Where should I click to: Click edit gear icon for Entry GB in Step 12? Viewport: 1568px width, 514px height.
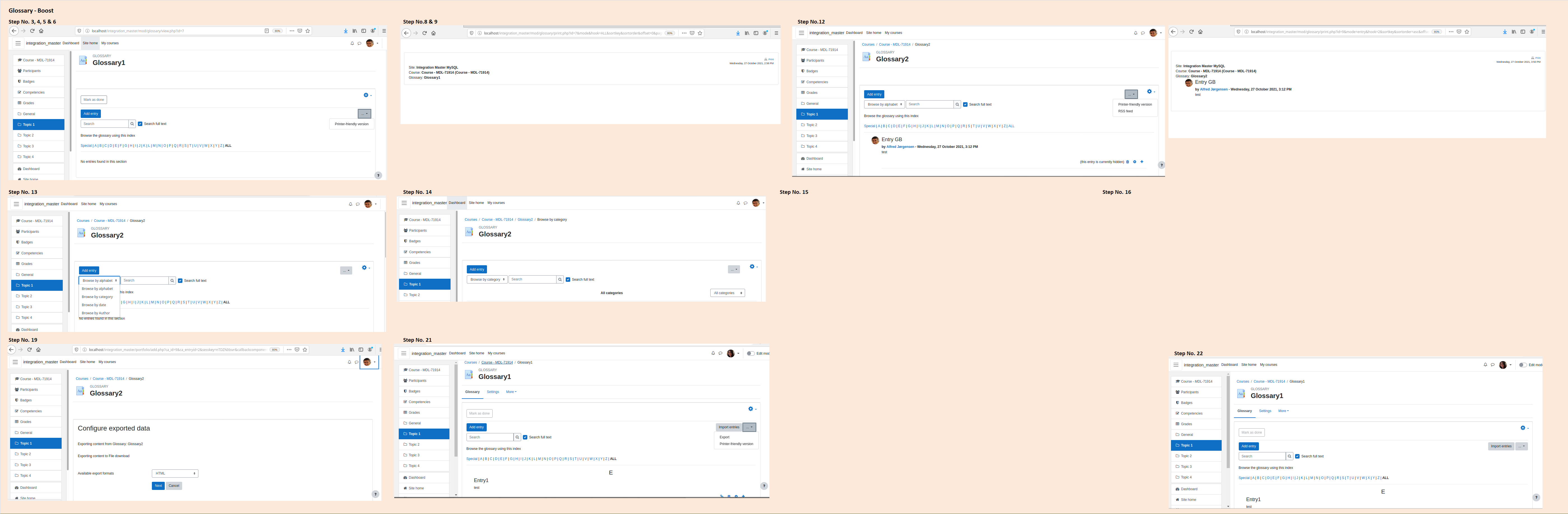[1135, 162]
